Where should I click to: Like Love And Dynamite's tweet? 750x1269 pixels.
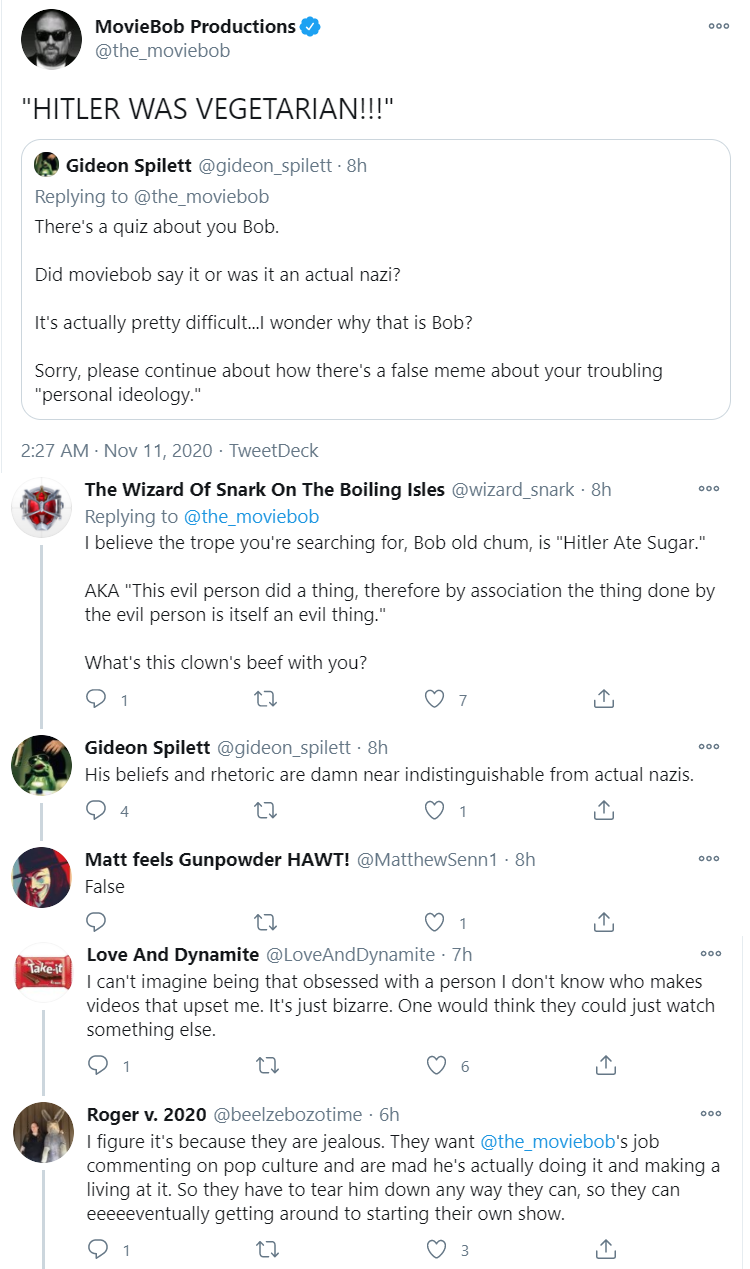click(436, 1066)
